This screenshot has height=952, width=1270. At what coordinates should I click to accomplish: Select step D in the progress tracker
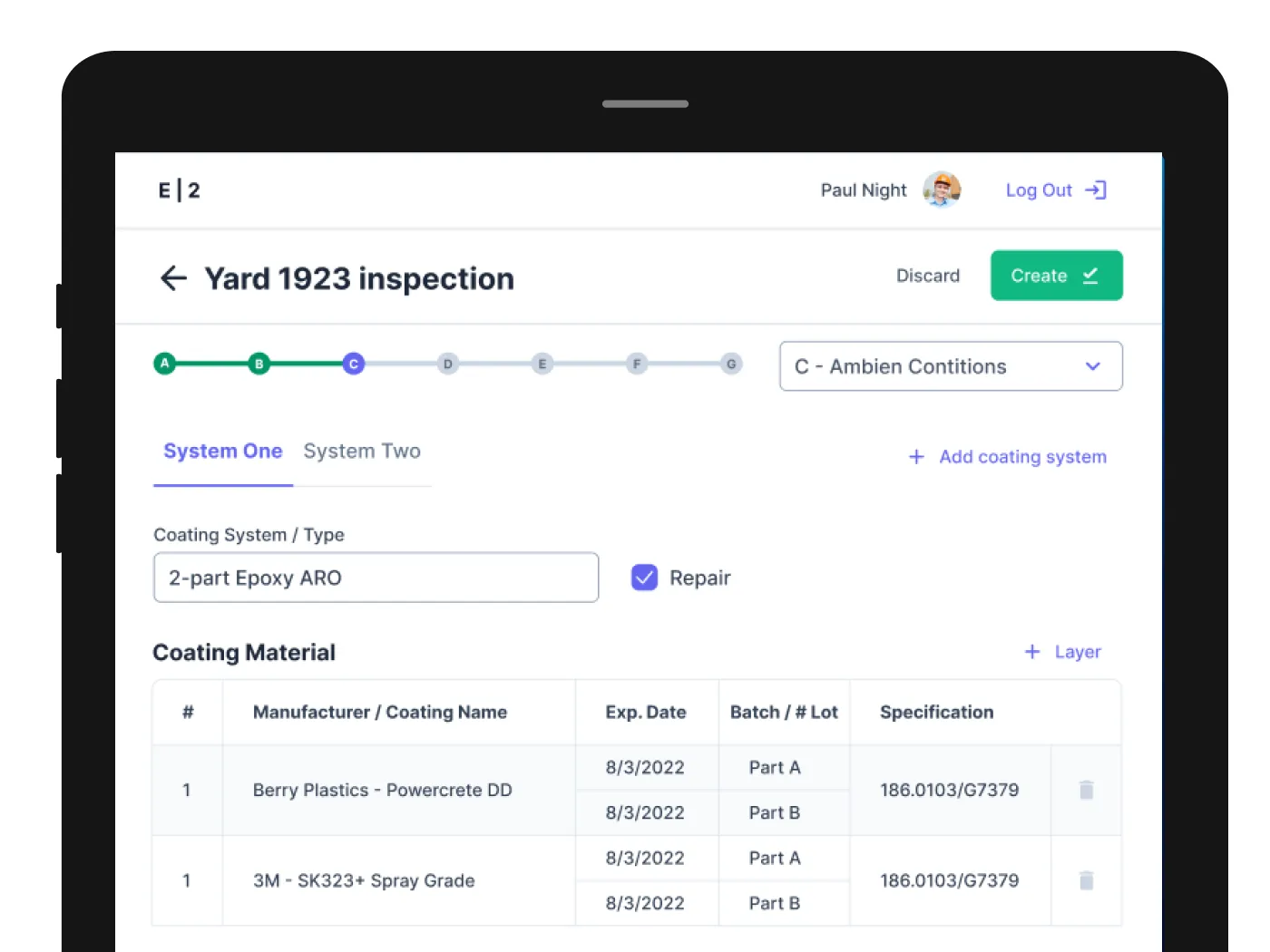coord(447,364)
